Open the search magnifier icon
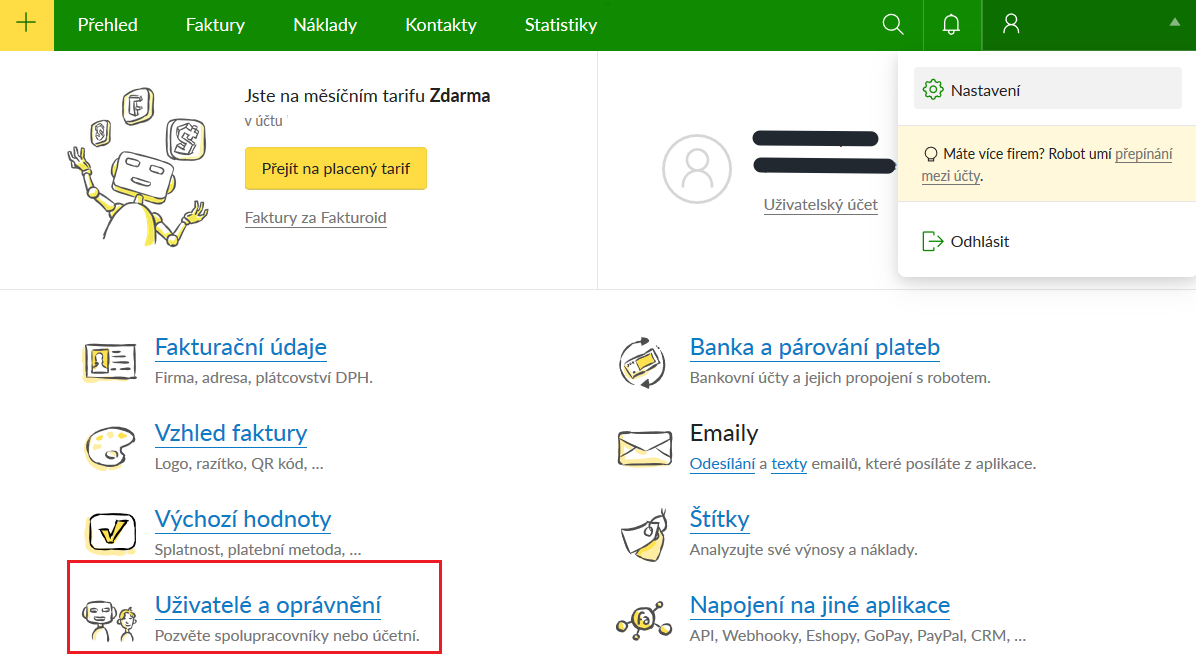The width and height of the screenshot is (1196, 656). (893, 25)
